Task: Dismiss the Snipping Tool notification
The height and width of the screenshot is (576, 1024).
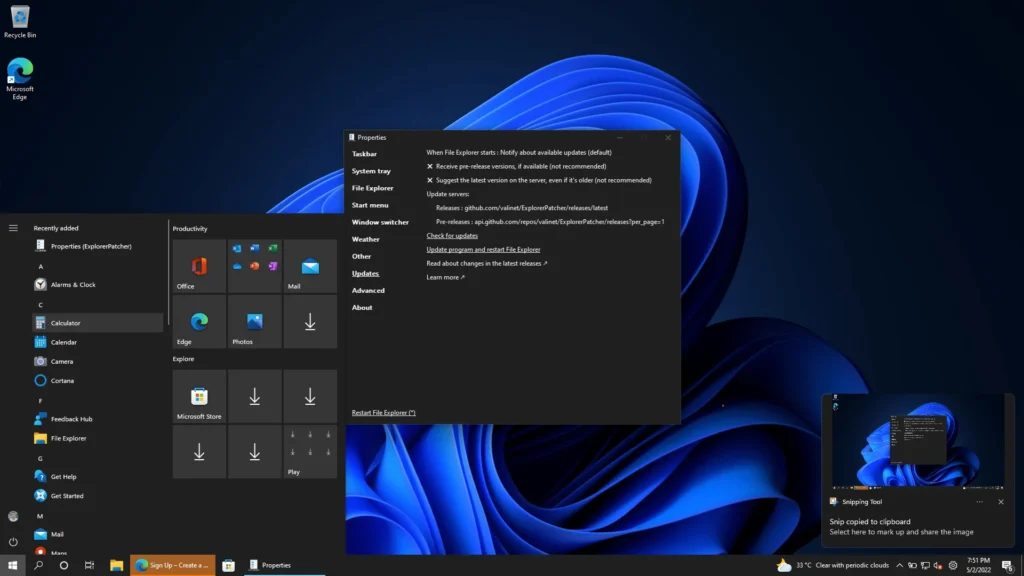Action: coord(1000,502)
